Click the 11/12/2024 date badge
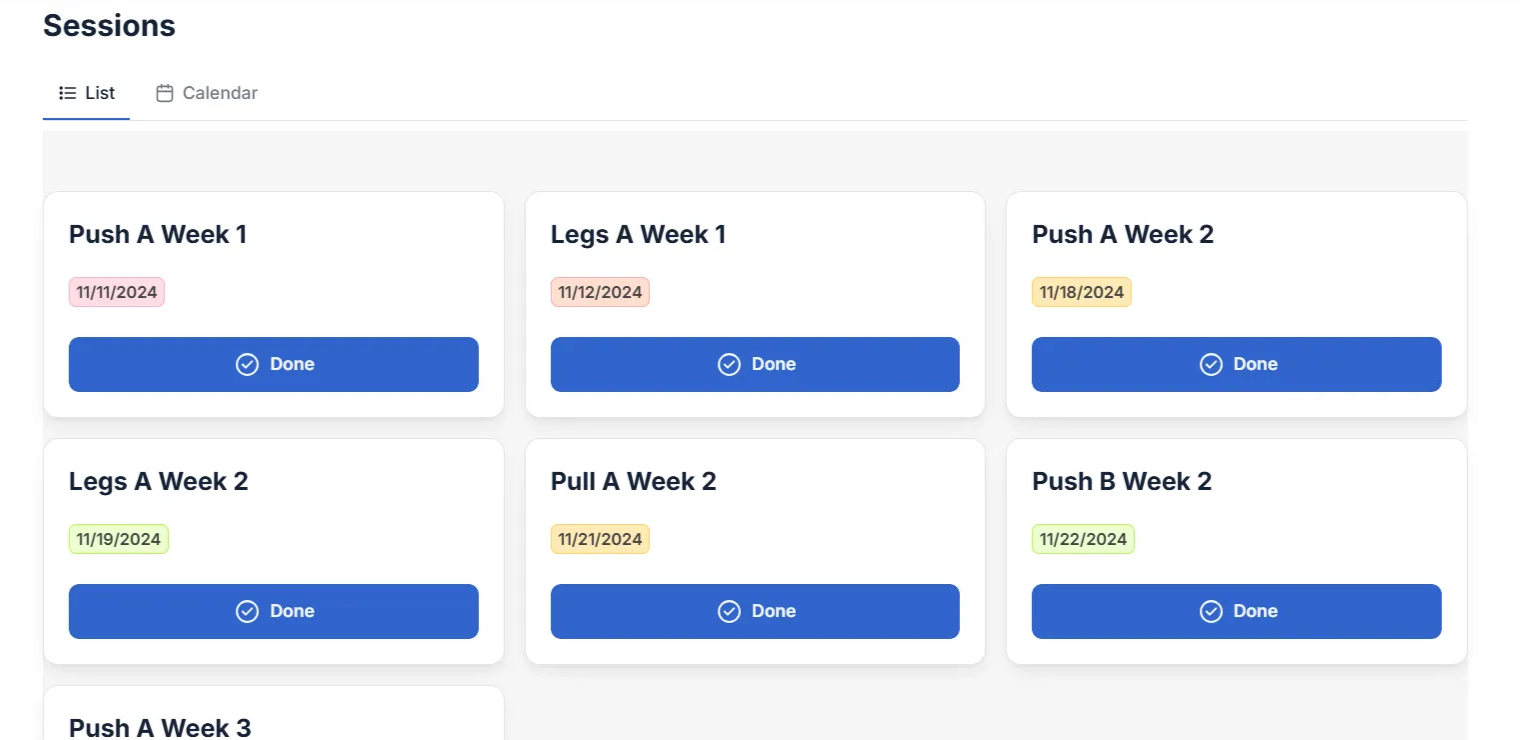Image resolution: width=1520 pixels, height=740 pixels. tap(600, 292)
